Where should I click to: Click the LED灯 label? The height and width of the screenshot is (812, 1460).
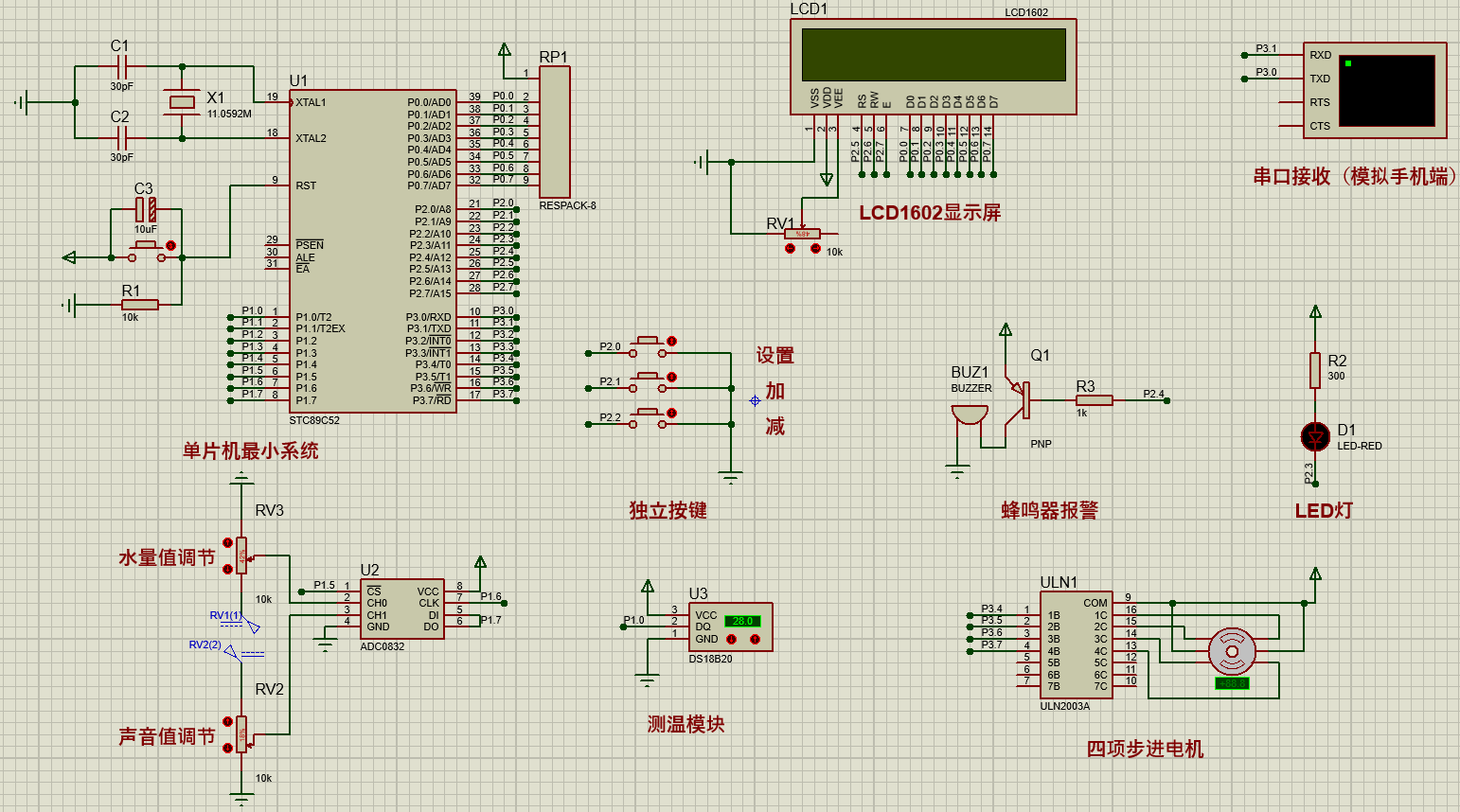coord(1324,510)
